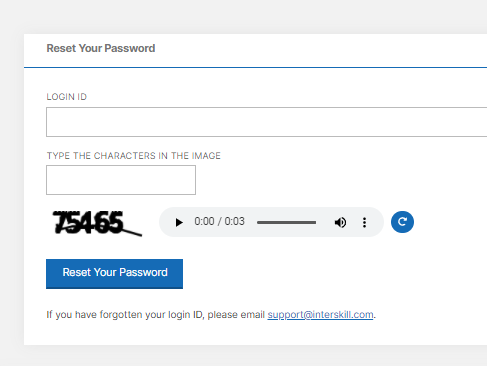Open the support@interskill.com email link
Image resolution: width=487 pixels, height=366 pixels.
pos(320,314)
